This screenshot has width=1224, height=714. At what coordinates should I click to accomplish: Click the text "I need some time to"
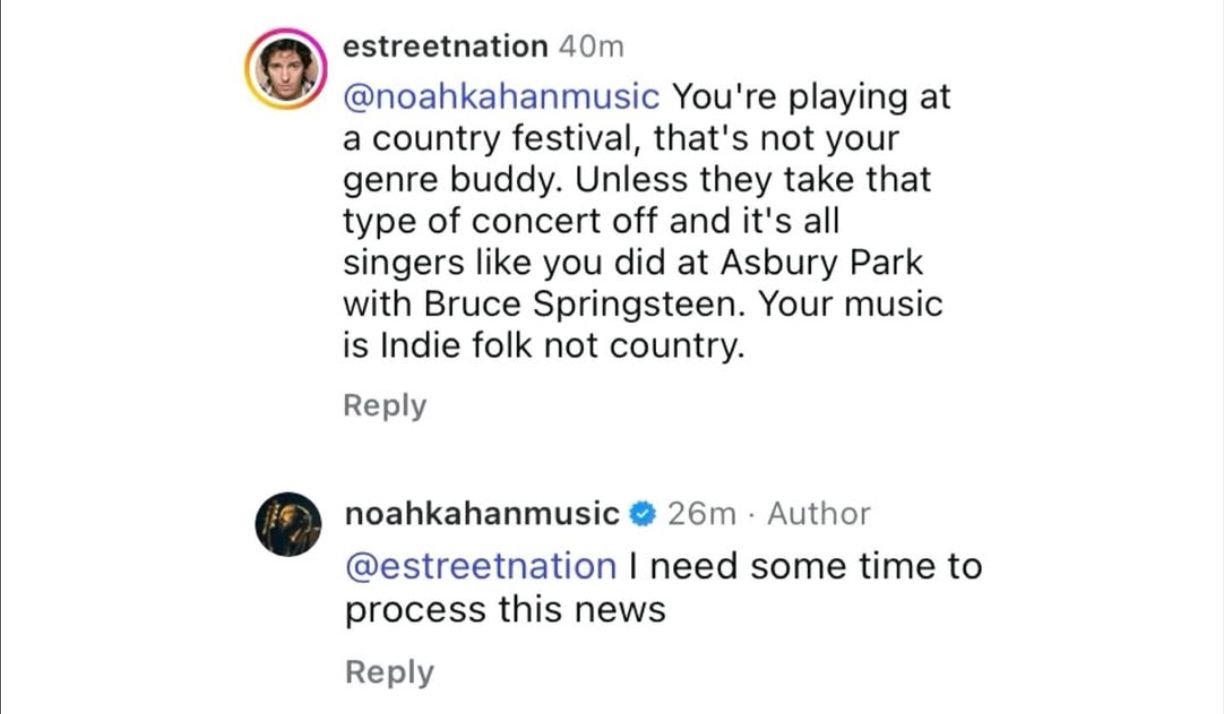(x=805, y=566)
